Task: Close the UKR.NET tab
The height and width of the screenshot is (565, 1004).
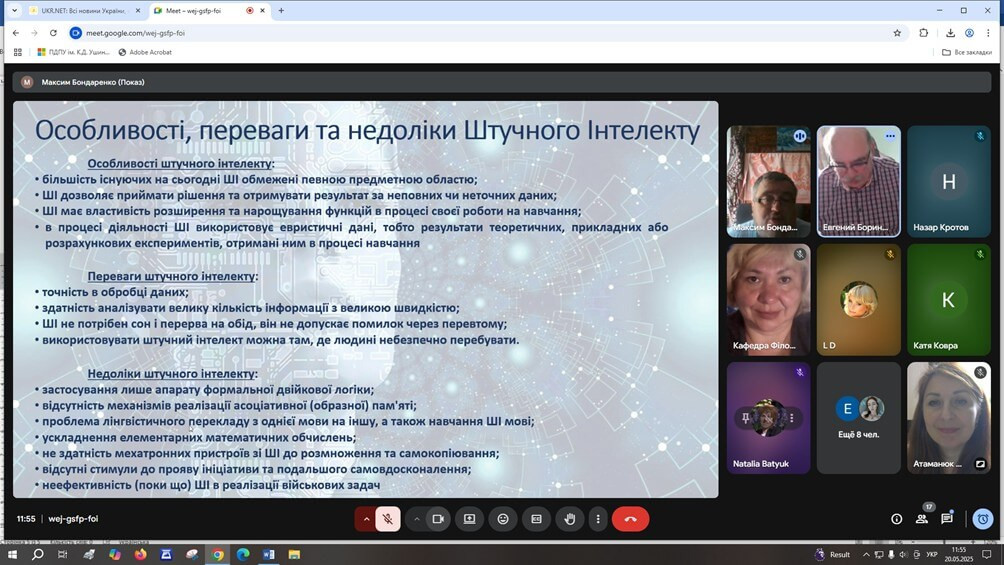Action: 137,10
